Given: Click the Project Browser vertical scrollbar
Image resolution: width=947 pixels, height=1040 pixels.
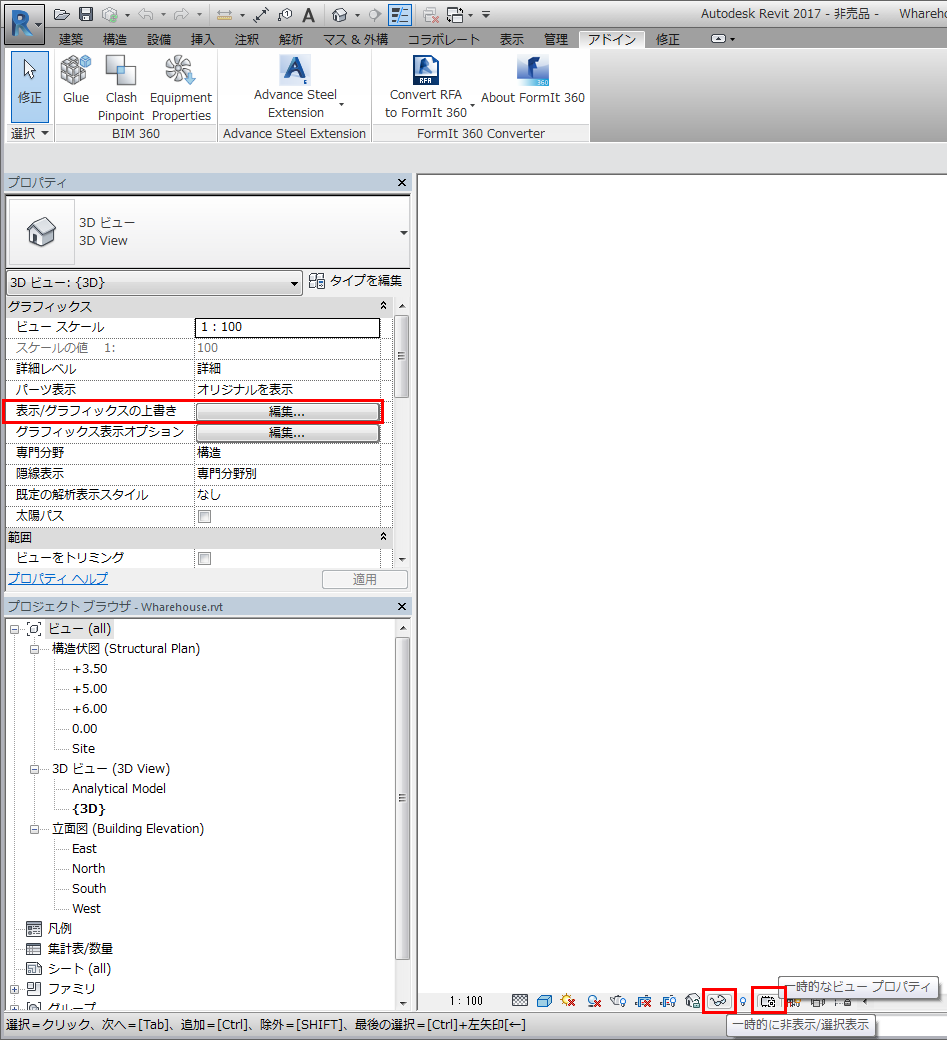Looking at the screenshot, I should 402,799.
